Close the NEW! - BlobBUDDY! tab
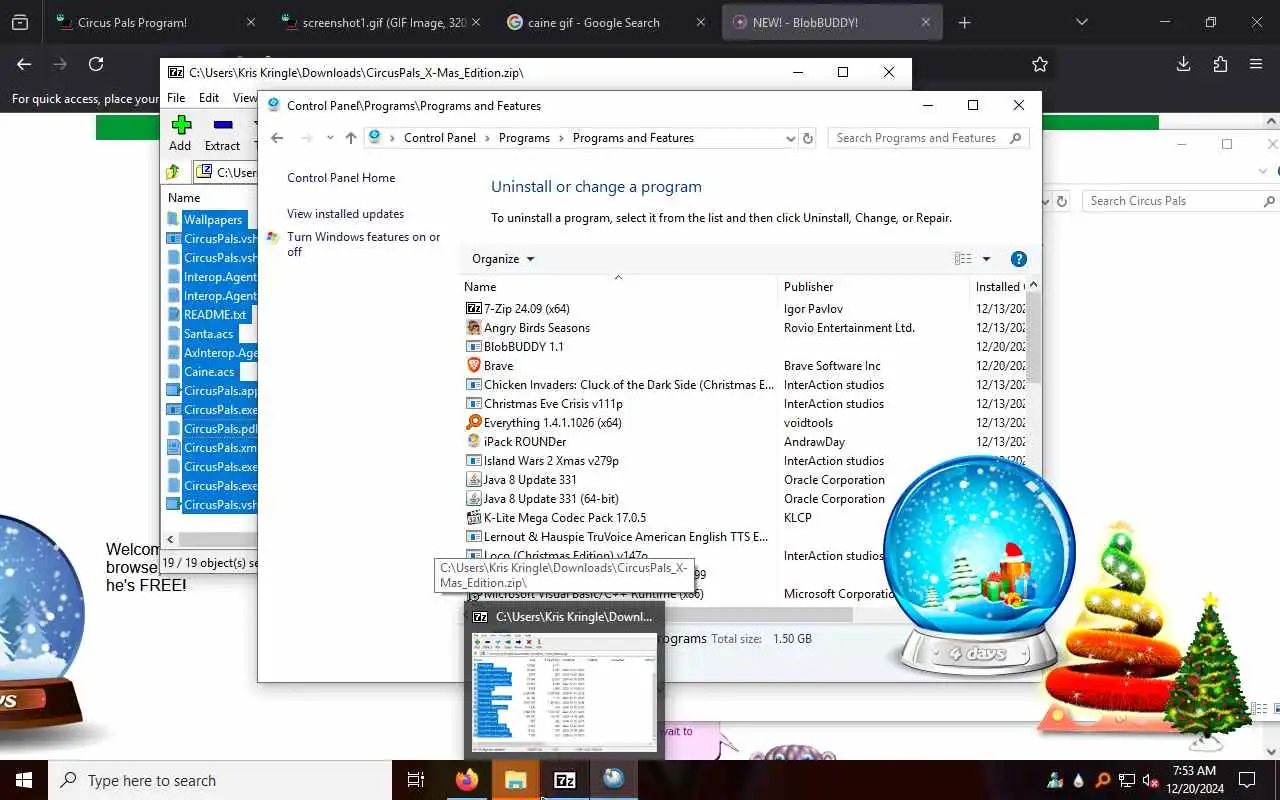Screen dimensions: 1280x800 pyautogui.click(x=926, y=22)
